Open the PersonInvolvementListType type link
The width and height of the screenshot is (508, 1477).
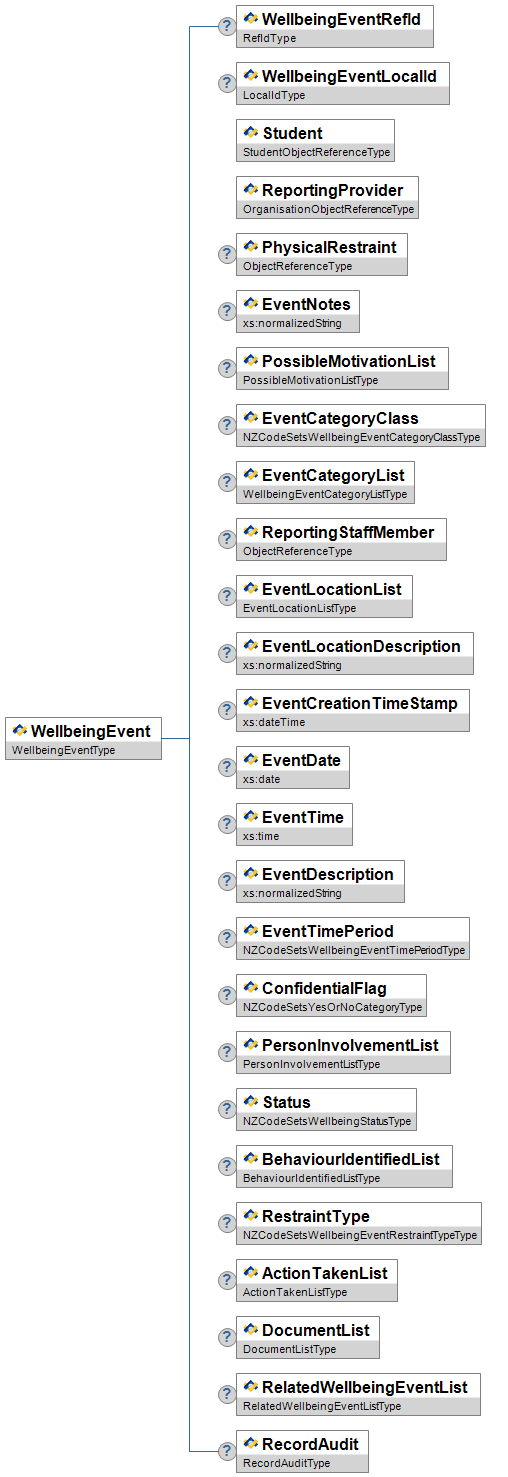[311, 1064]
